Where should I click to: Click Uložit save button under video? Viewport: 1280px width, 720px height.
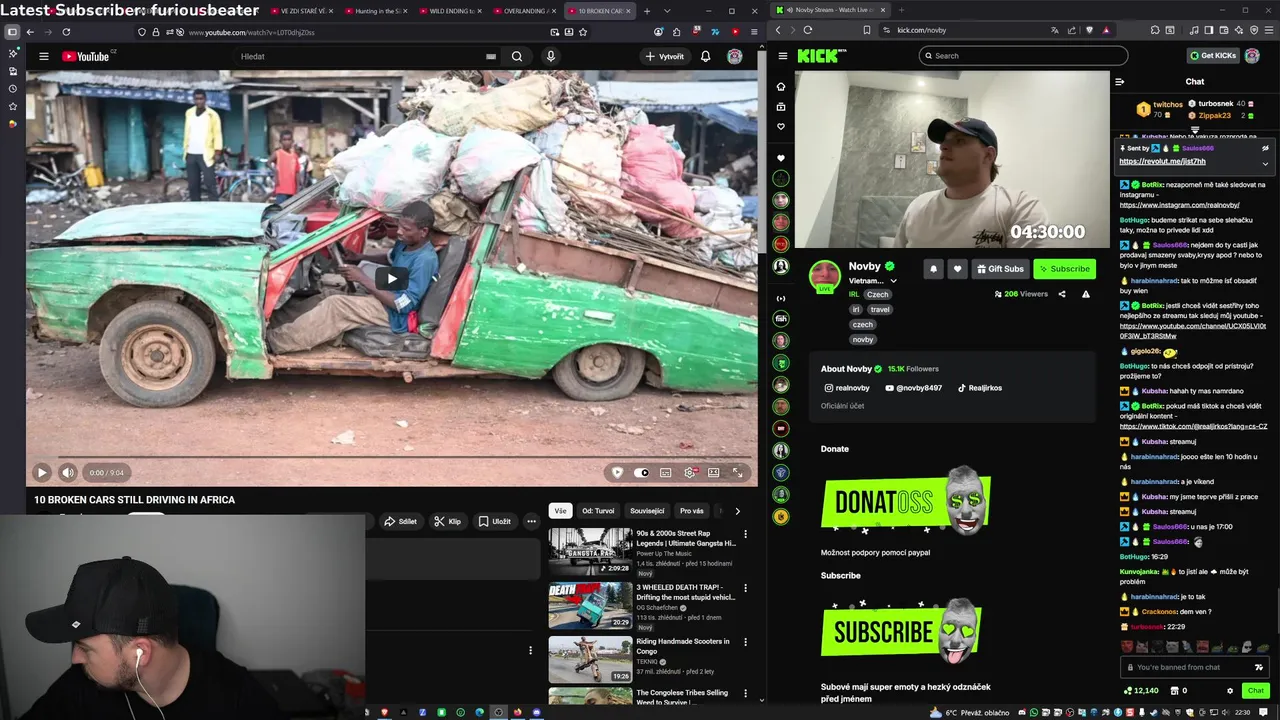click(x=494, y=521)
